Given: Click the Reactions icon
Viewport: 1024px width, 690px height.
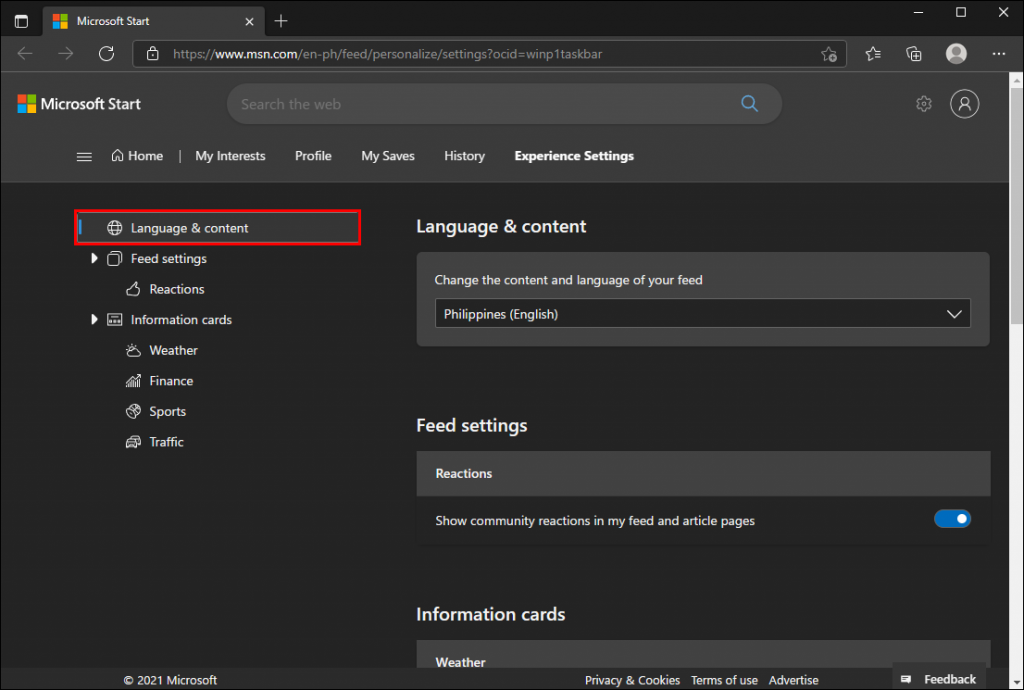Looking at the screenshot, I should pyautogui.click(x=134, y=289).
